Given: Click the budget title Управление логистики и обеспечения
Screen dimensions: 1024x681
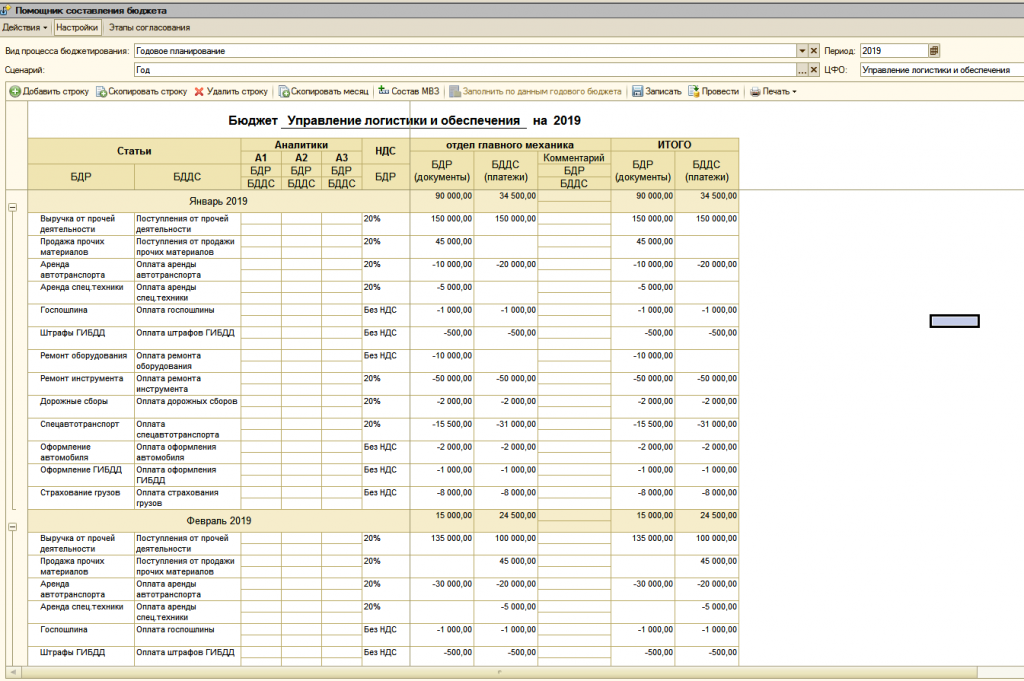Looking at the screenshot, I should [404, 120].
